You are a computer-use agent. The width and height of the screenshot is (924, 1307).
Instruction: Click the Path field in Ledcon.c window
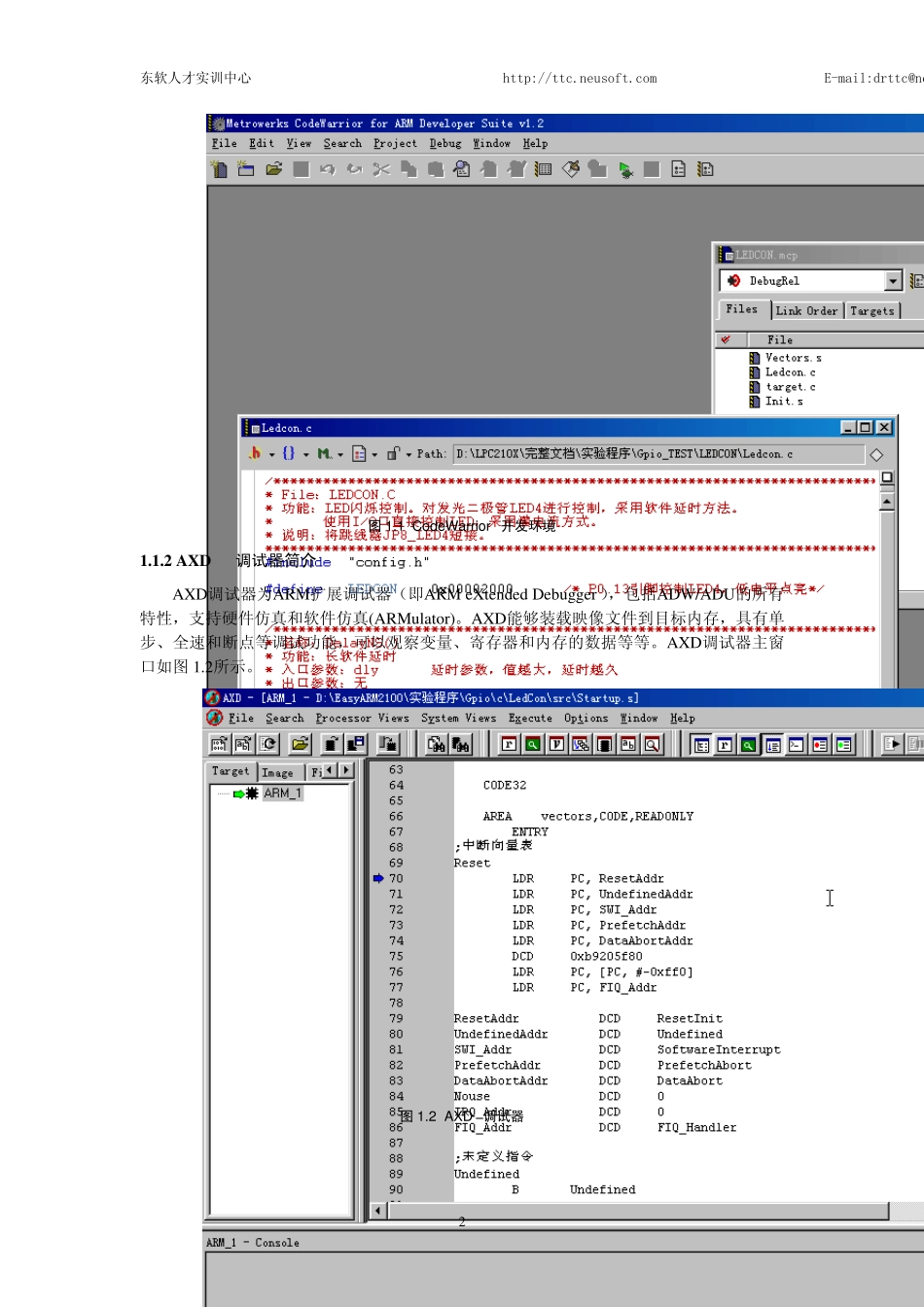point(658,454)
